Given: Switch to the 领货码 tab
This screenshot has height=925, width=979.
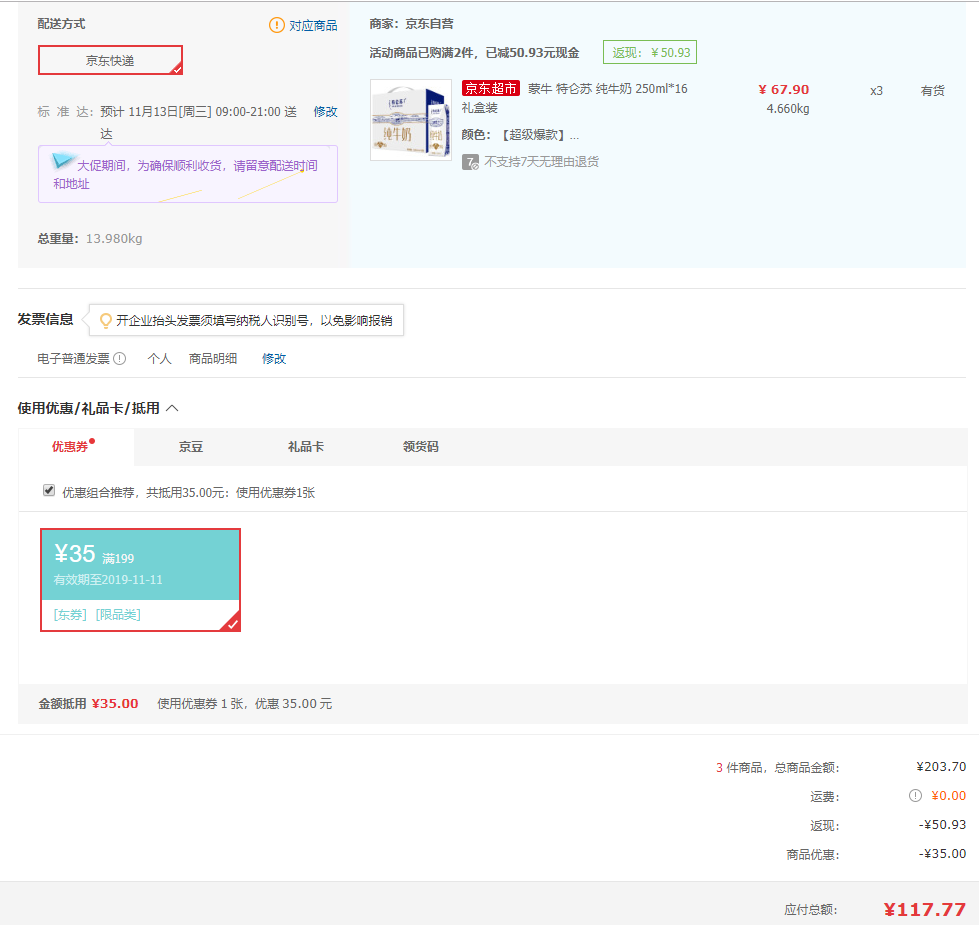Looking at the screenshot, I should point(421,447).
